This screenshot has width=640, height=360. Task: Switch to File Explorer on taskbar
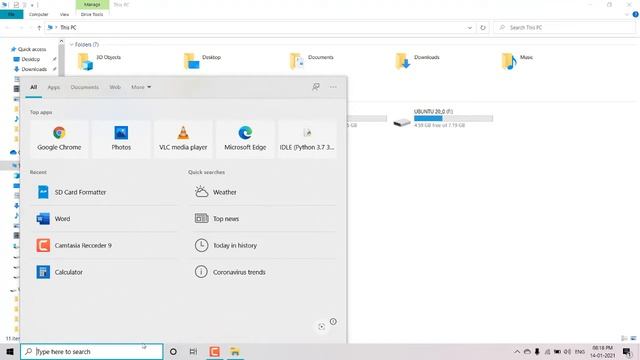click(x=235, y=351)
